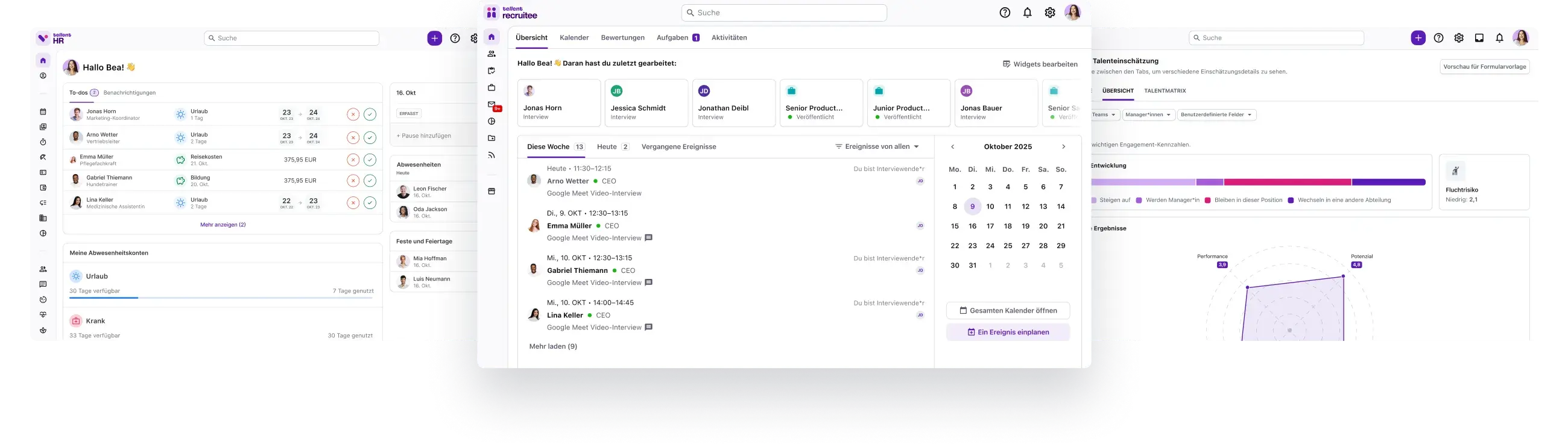Image resolution: width=1568 pixels, height=447 pixels.
Task: Open notifications bell in Recruitee top bar
Action: 1028,13
